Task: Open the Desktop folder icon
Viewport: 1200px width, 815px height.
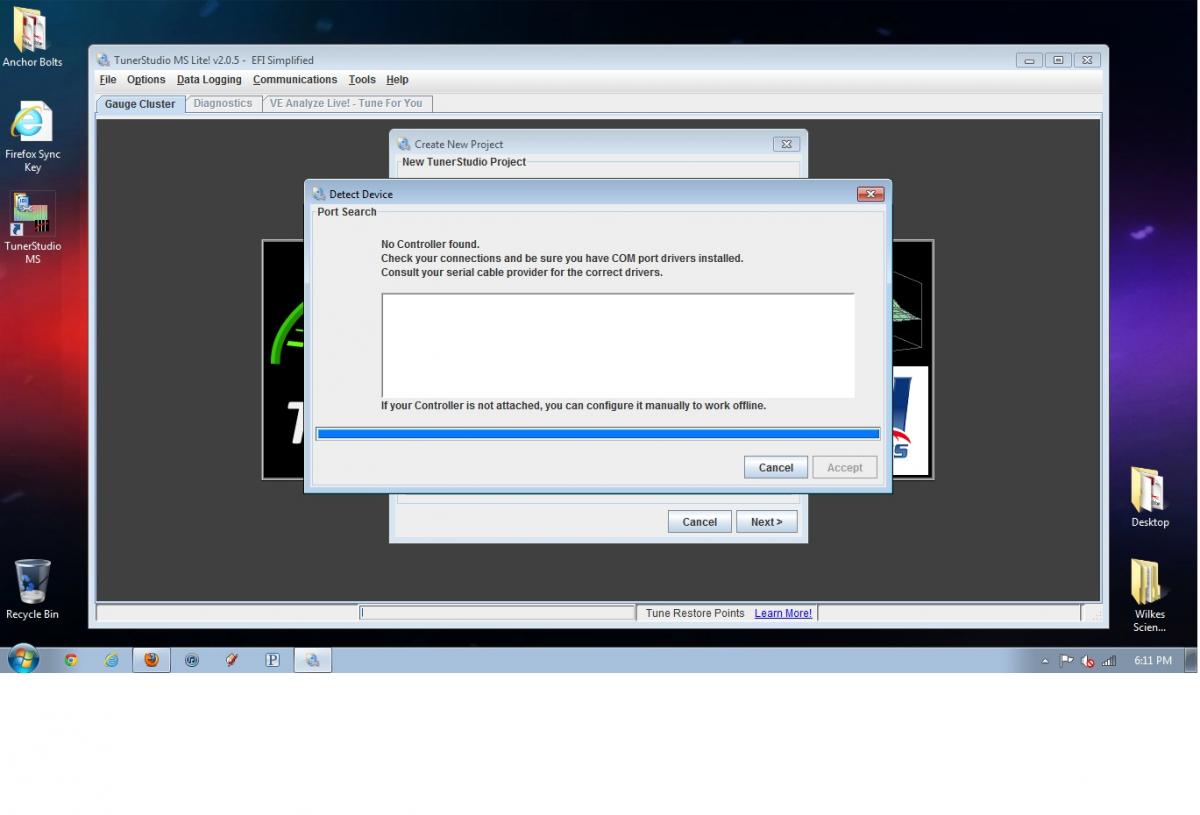Action: pos(1150,498)
